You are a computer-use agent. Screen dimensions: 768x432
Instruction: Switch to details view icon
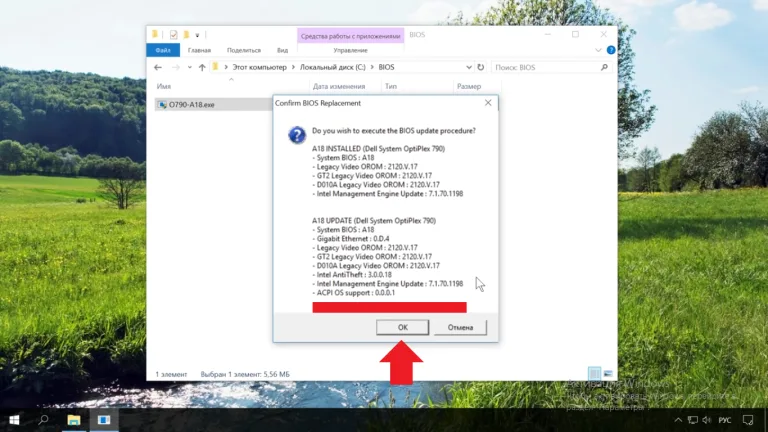[x=594, y=374]
